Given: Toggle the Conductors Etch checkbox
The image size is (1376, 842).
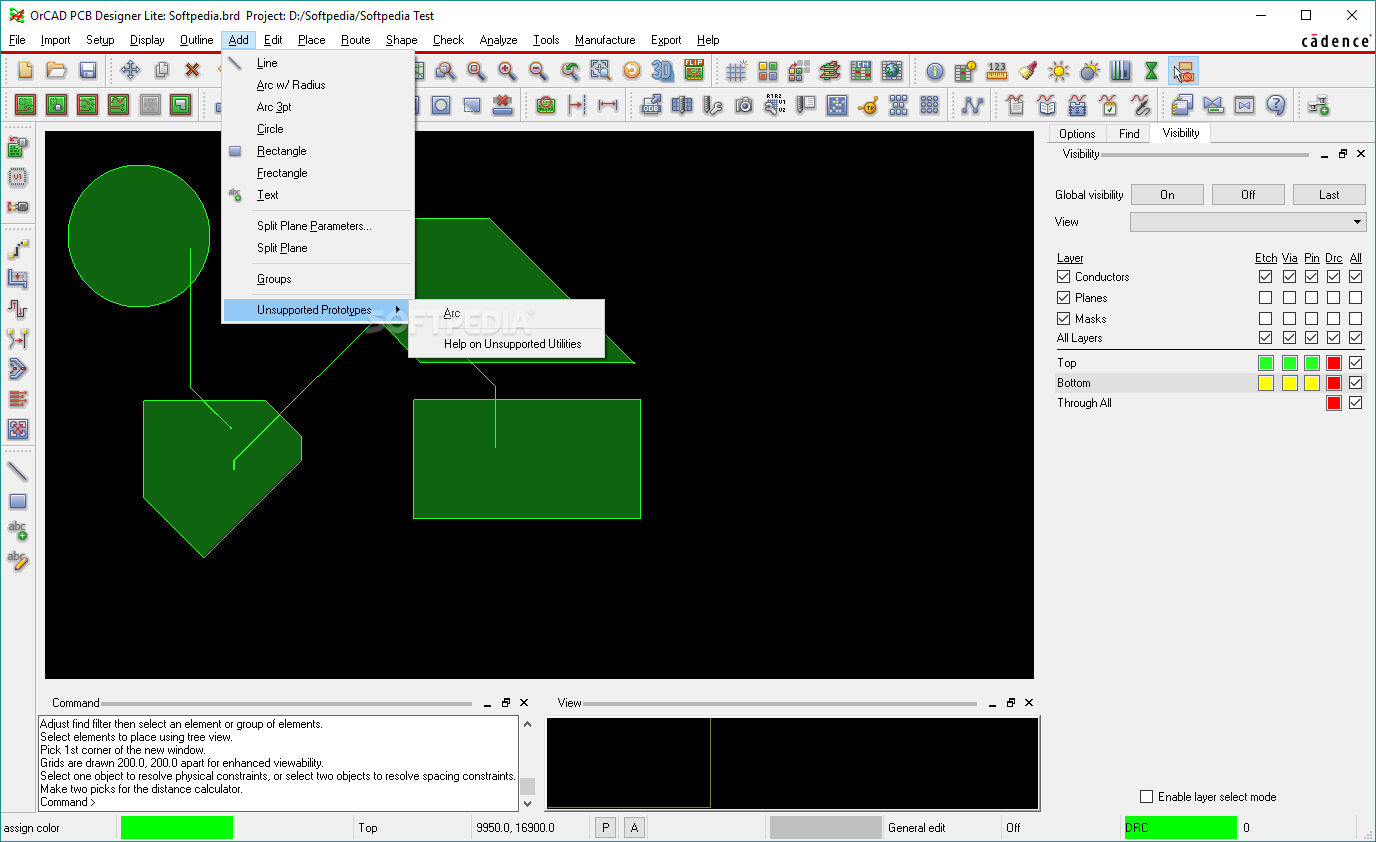Looking at the screenshot, I should click(1266, 277).
